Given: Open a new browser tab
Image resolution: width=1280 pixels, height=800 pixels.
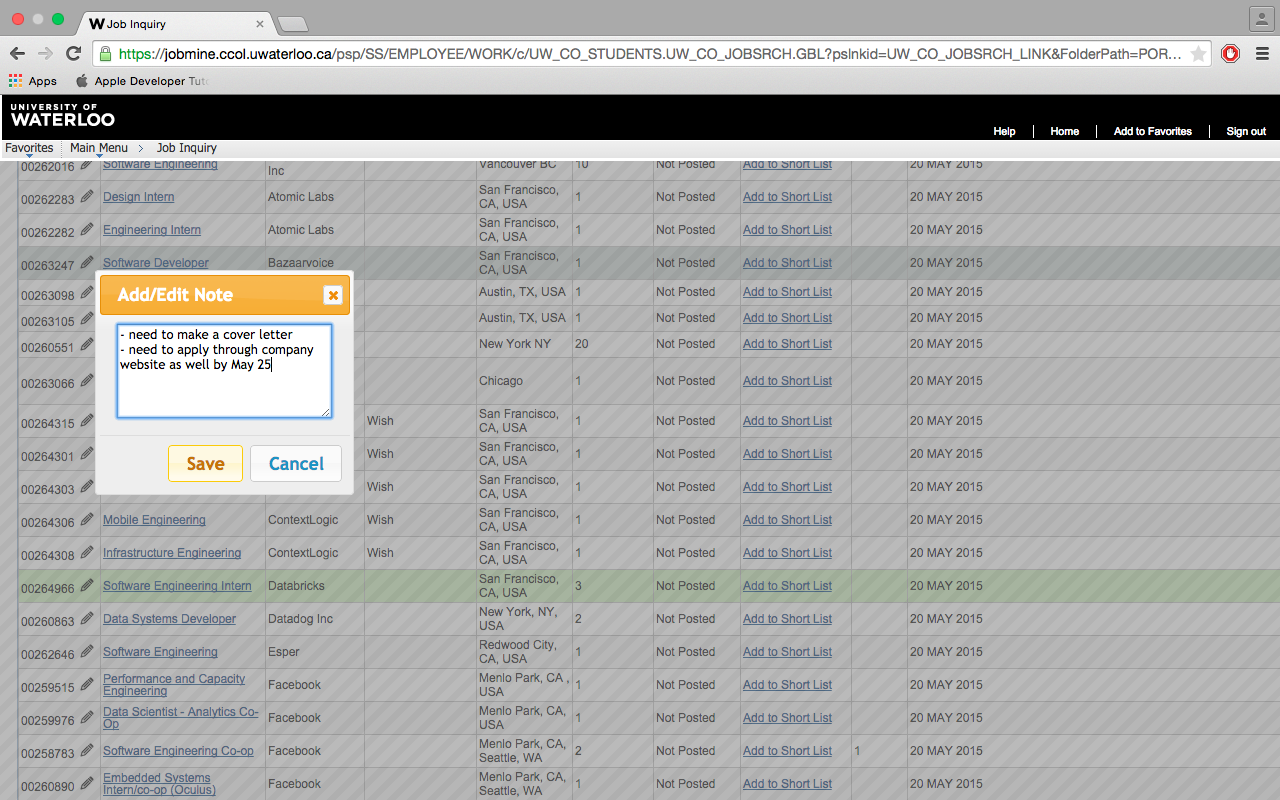Looking at the screenshot, I should 292,24.
